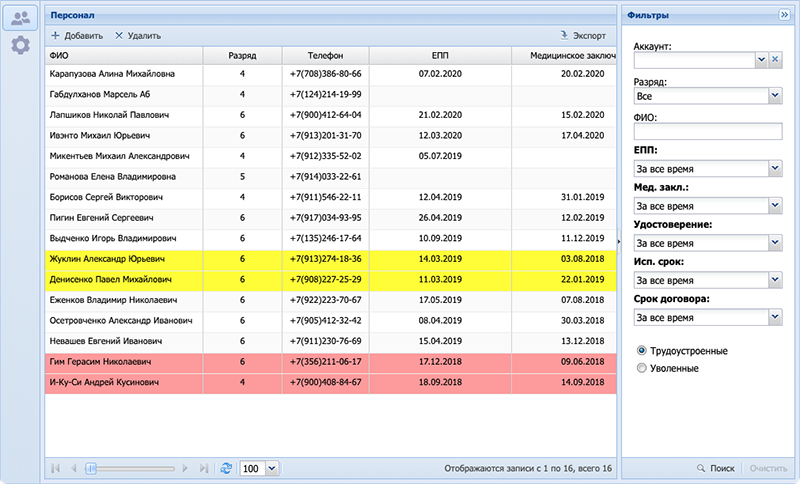Select the Уволенные radio button
Image resolution: width=800 pixels, height=484 pixels.
pos(642,368)
